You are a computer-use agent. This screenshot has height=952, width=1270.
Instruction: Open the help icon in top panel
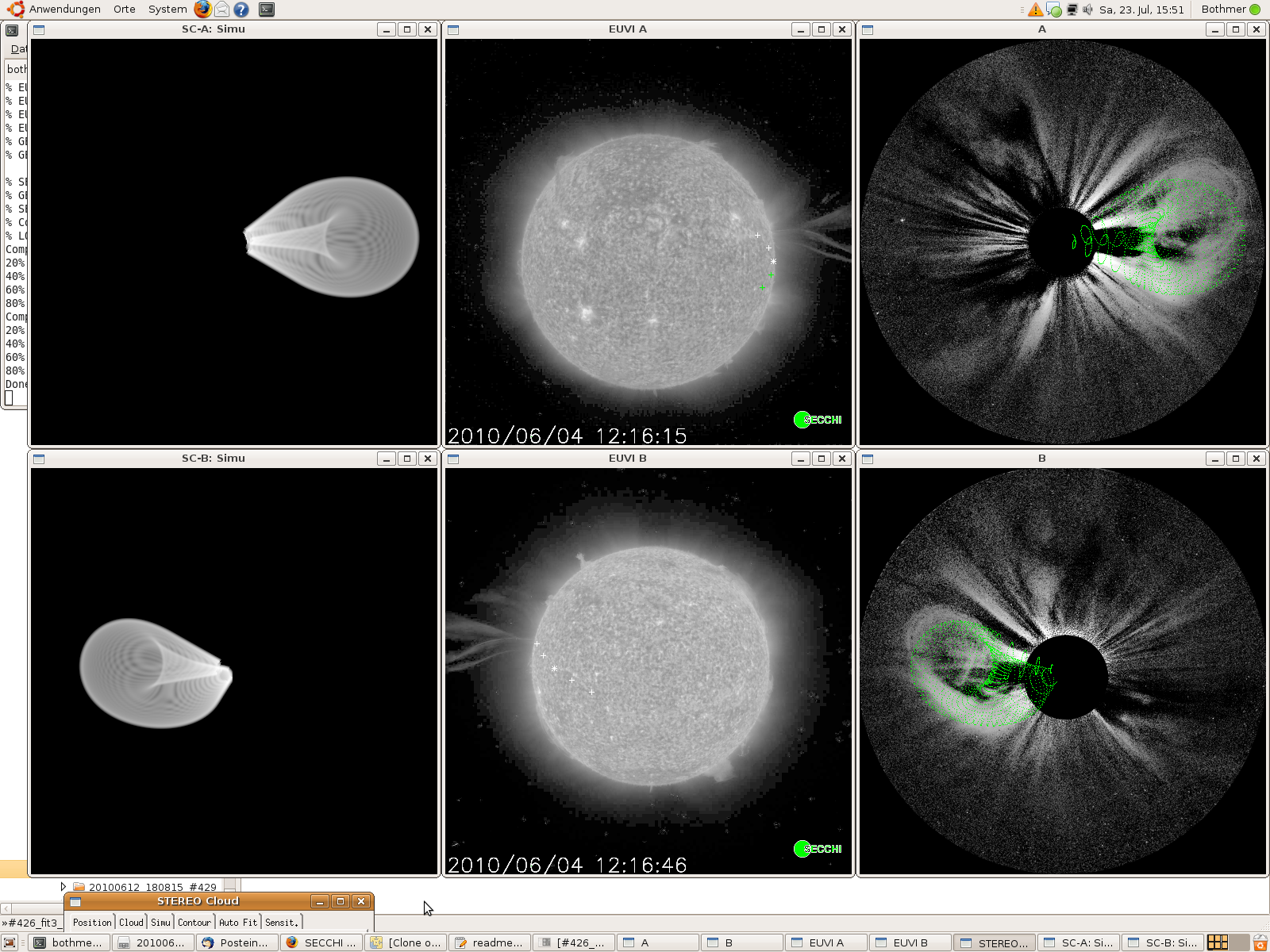(x=241, y=10)
